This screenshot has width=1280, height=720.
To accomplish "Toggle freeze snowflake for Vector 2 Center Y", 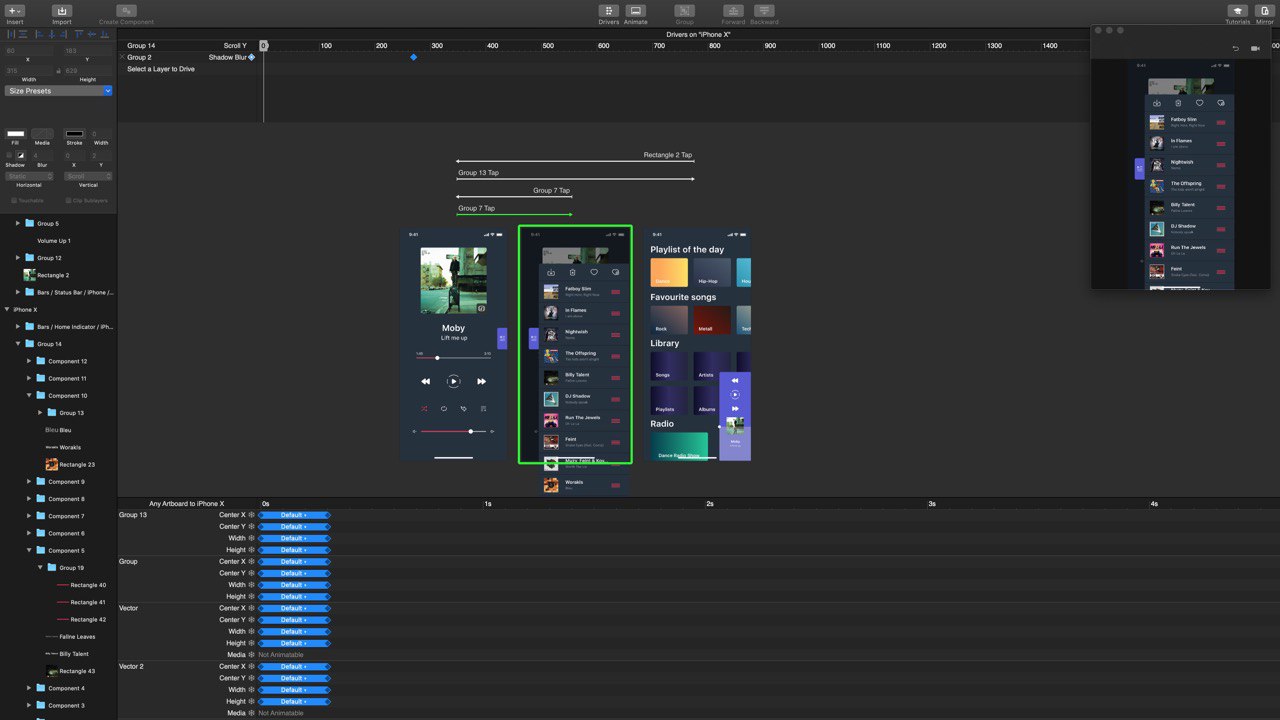I will tap(252, 678).
